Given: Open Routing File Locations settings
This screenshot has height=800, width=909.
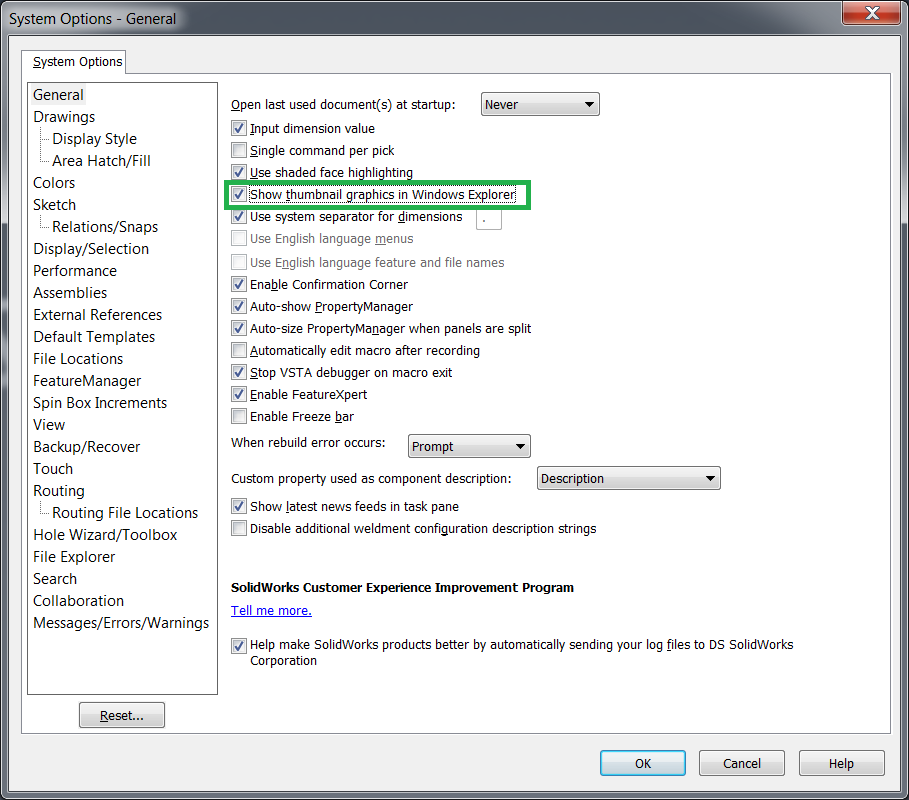Looking at the screenshot, I should pos(125,513).
